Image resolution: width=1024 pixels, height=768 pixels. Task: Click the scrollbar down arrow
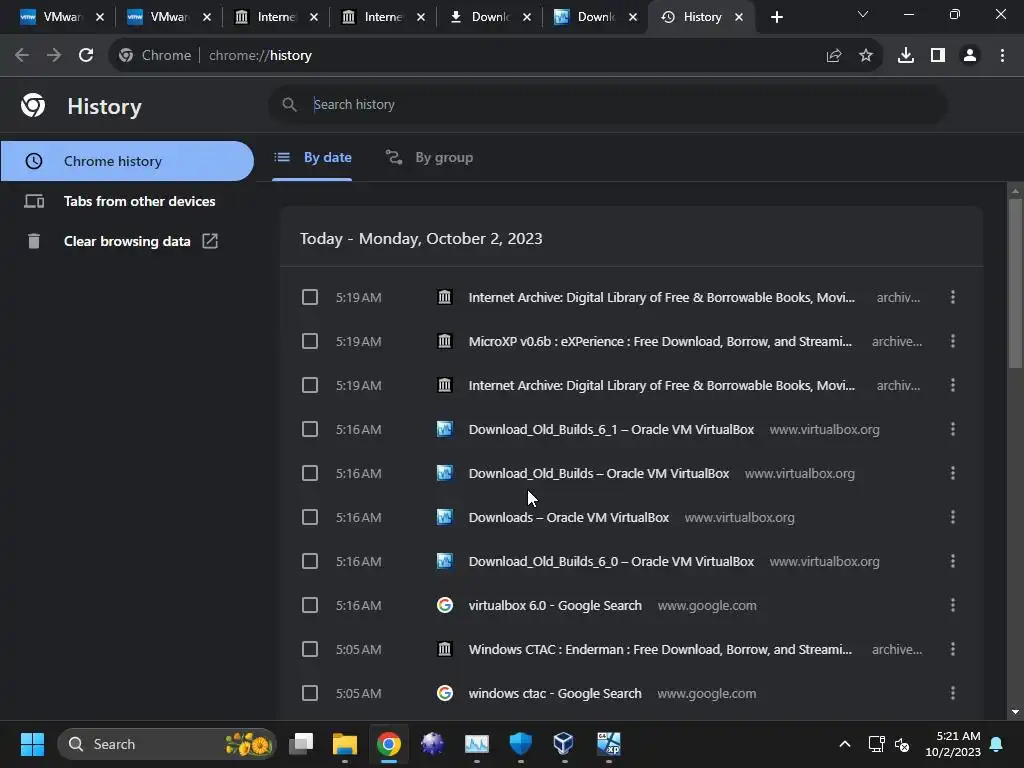pos(1015,712)
